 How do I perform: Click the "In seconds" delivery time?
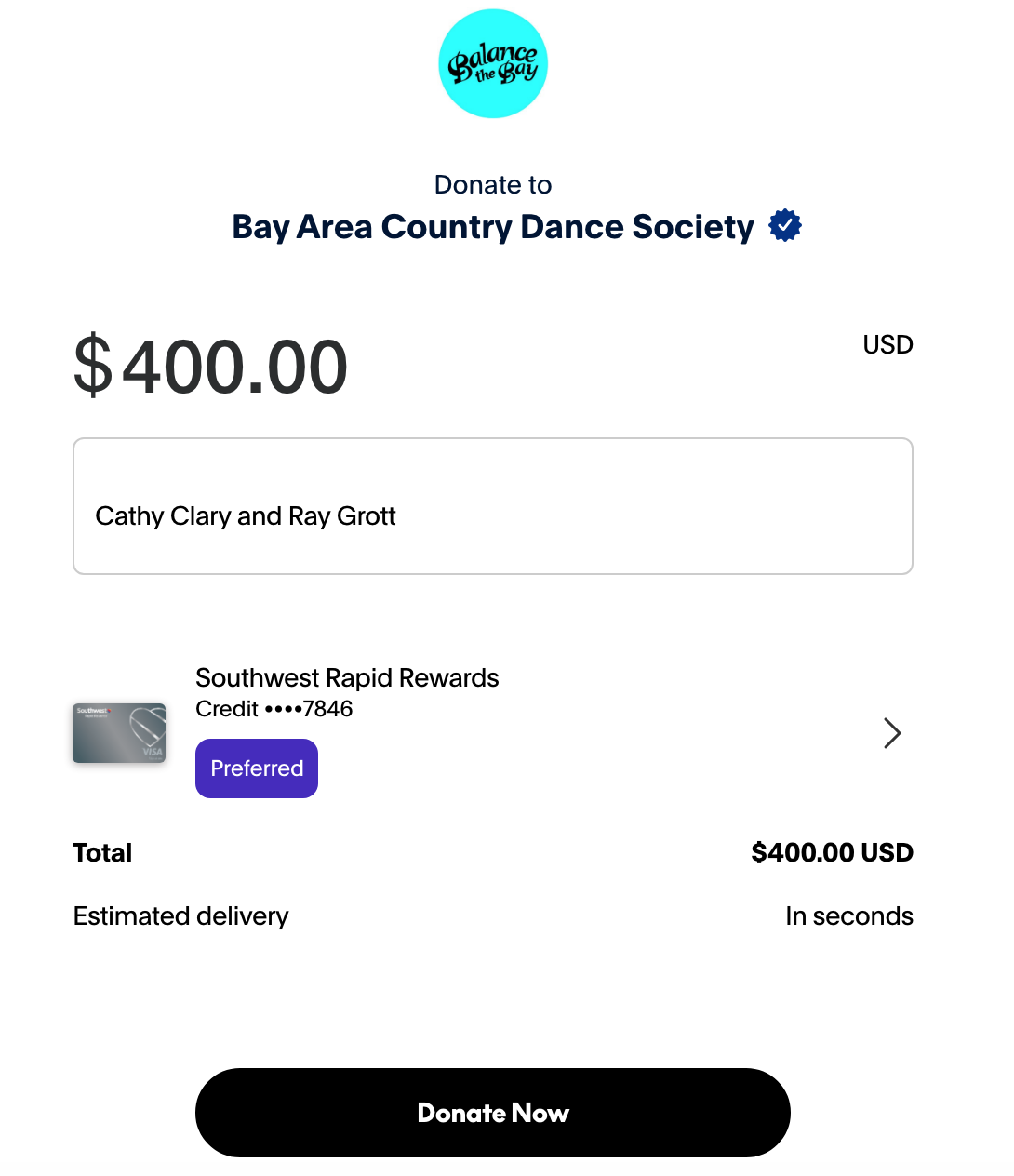848,916
